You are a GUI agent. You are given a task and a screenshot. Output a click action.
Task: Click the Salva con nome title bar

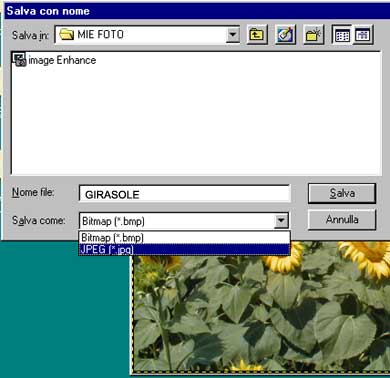[x=197, y=11]
